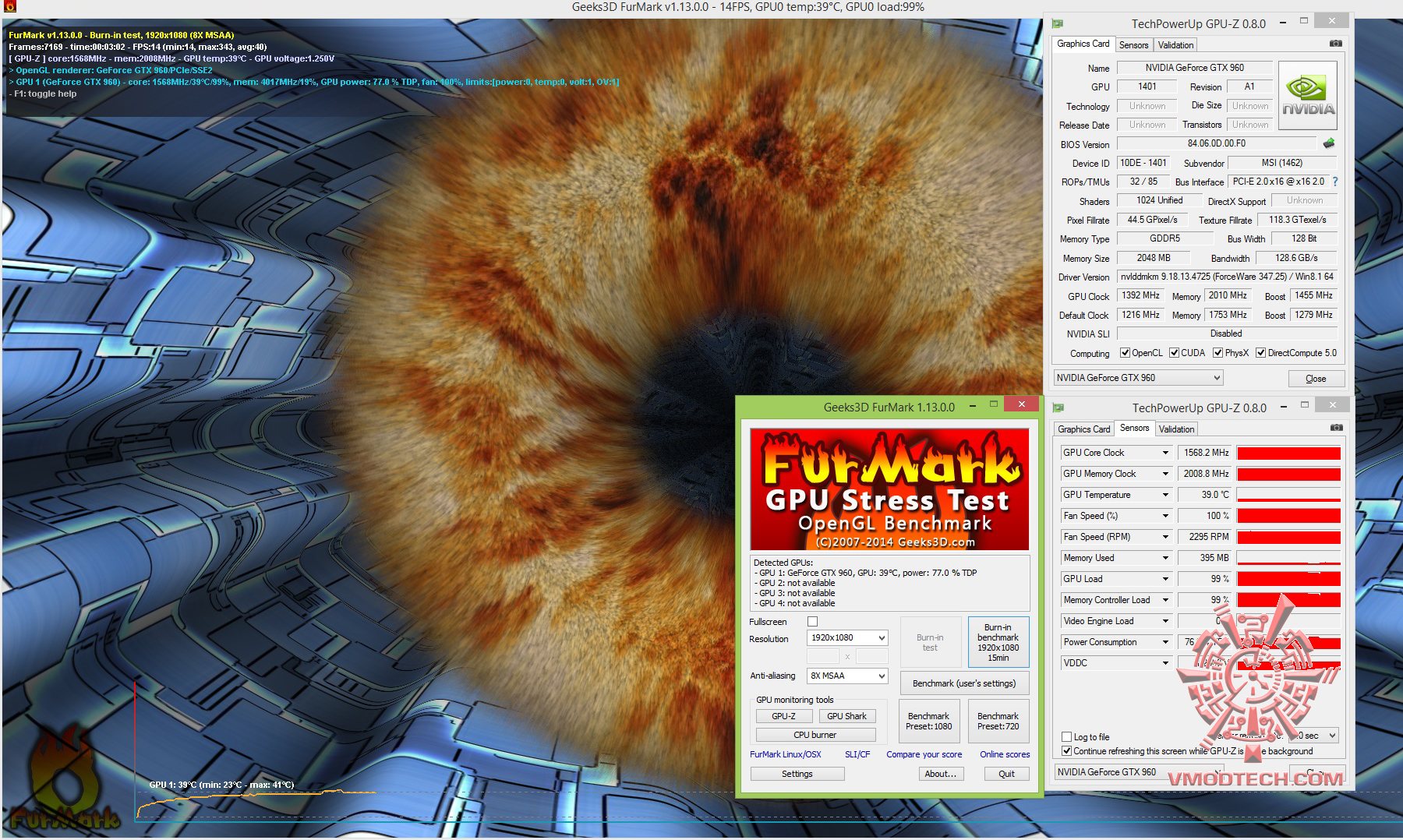This screenshot has width=1403, height=840.
Task: Run Benchmark Preset:1080
Action: pos(929,721)
